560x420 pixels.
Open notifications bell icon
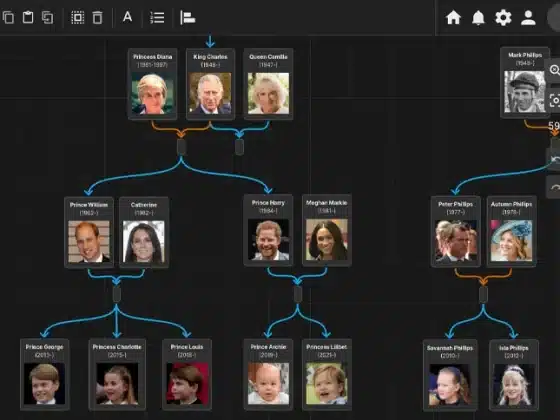tap(478, 18)
